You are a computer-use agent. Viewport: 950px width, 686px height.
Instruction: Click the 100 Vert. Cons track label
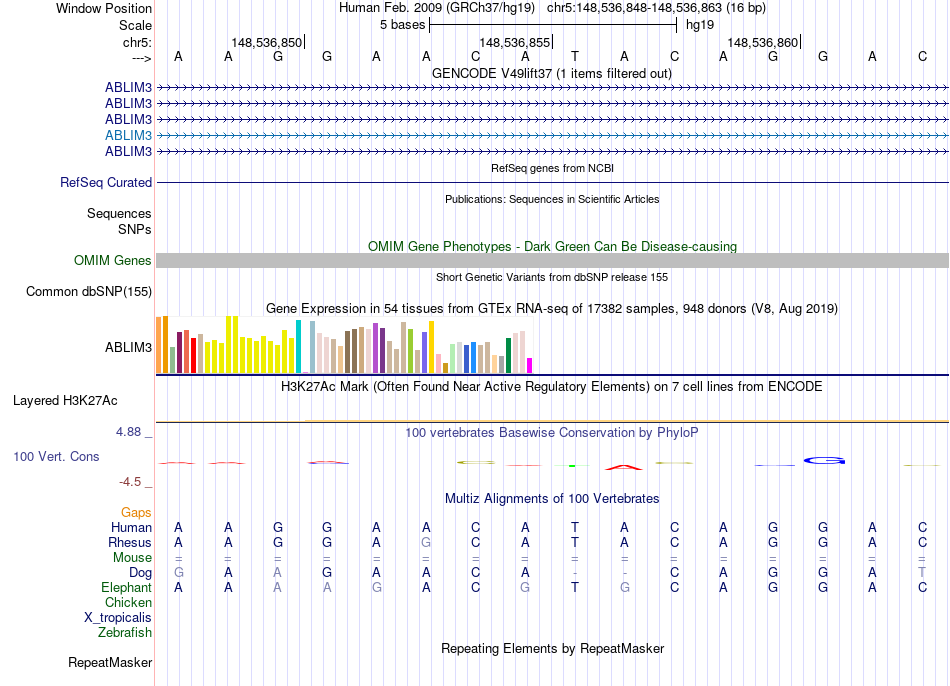tap(56, 456)
